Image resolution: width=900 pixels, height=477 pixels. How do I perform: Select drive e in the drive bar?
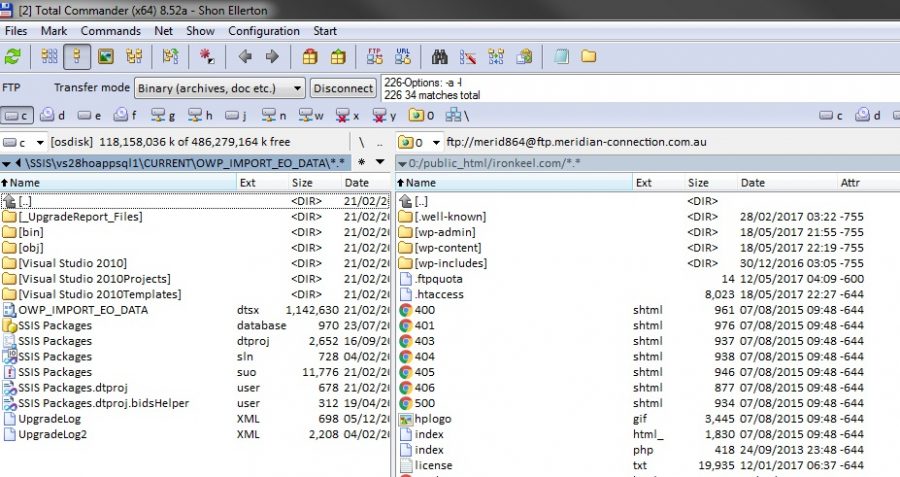tap(89, 115)
